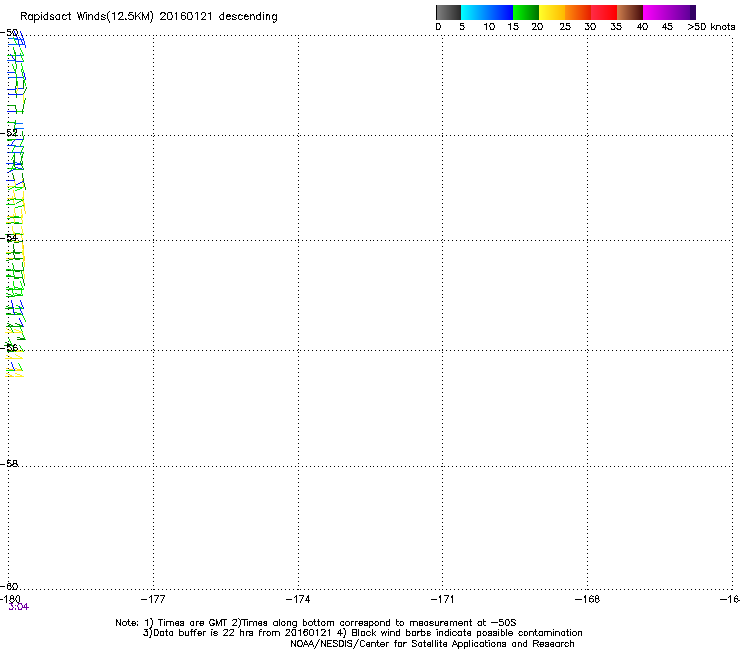Click the '-171' longitude axis label
Image resolution: width=740 pixels, height=650 pixels.
pos(442,599)
